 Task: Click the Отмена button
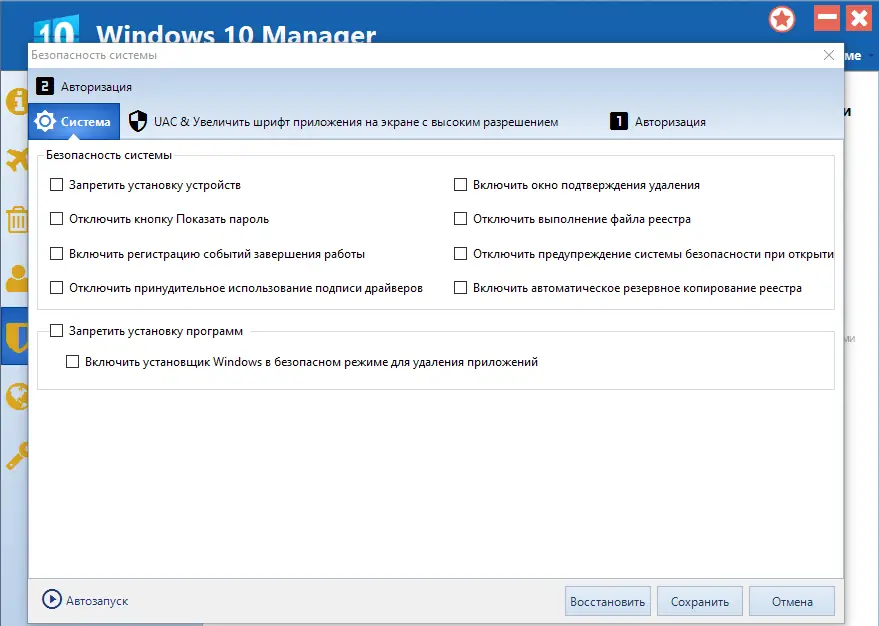pyautogui.click(x=792, y=601)
